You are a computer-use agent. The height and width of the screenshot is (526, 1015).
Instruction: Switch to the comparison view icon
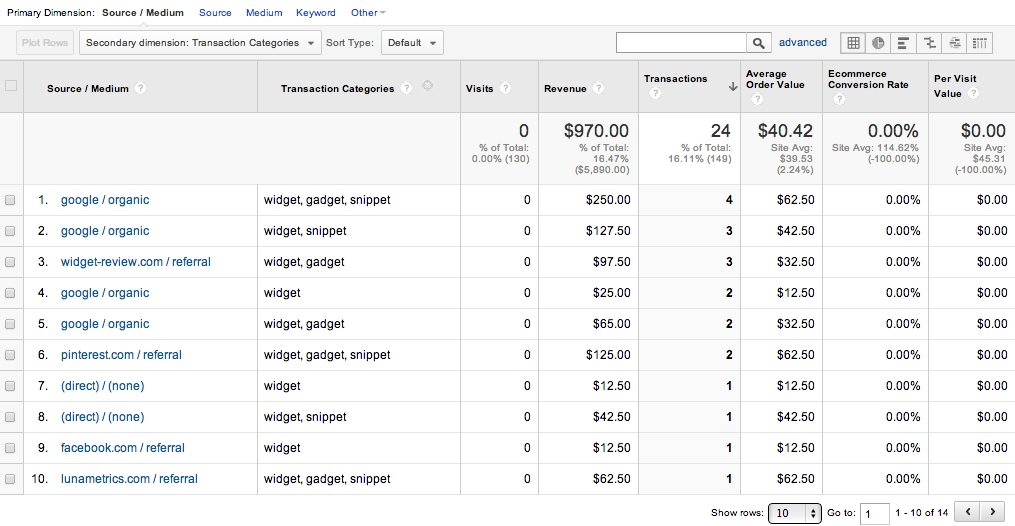tap(930, 43)
